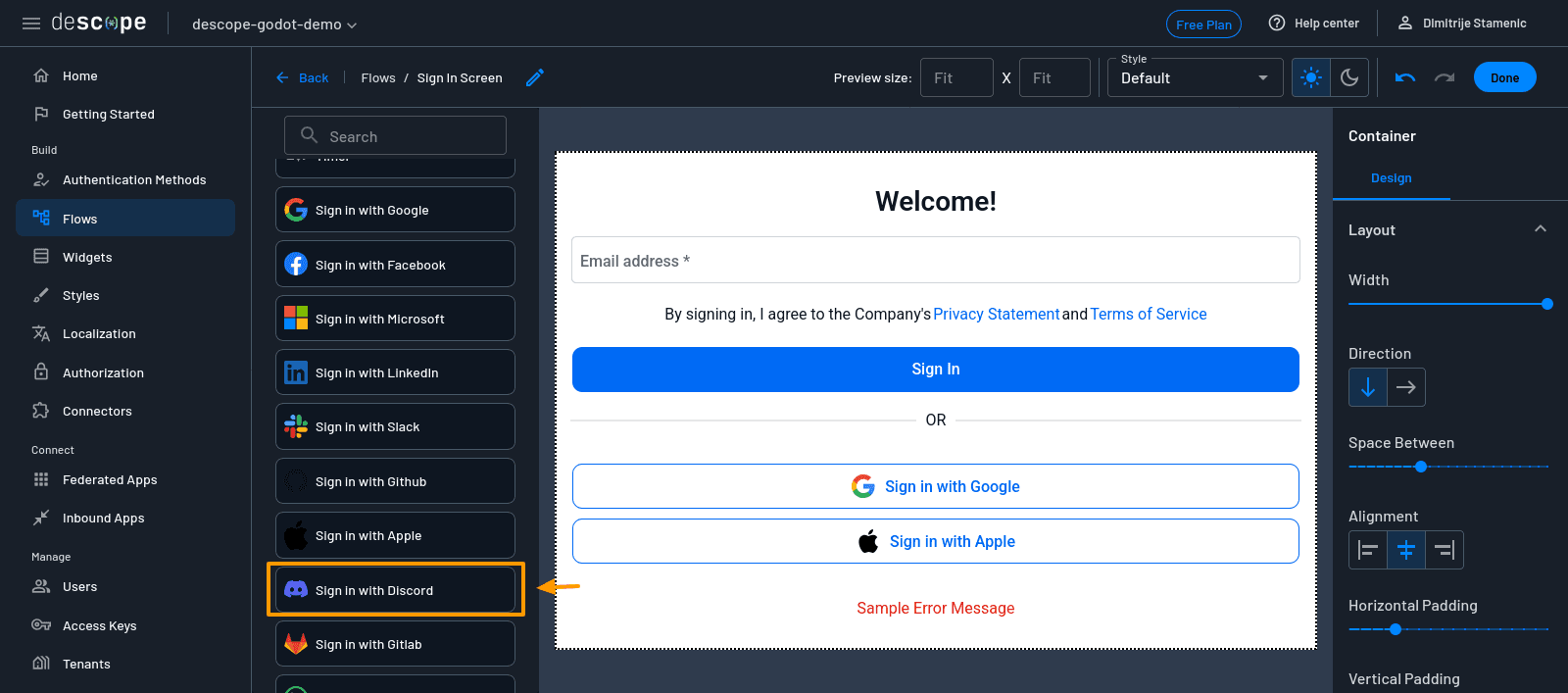Open Authentication Methods in sidebar

point(134,180)
